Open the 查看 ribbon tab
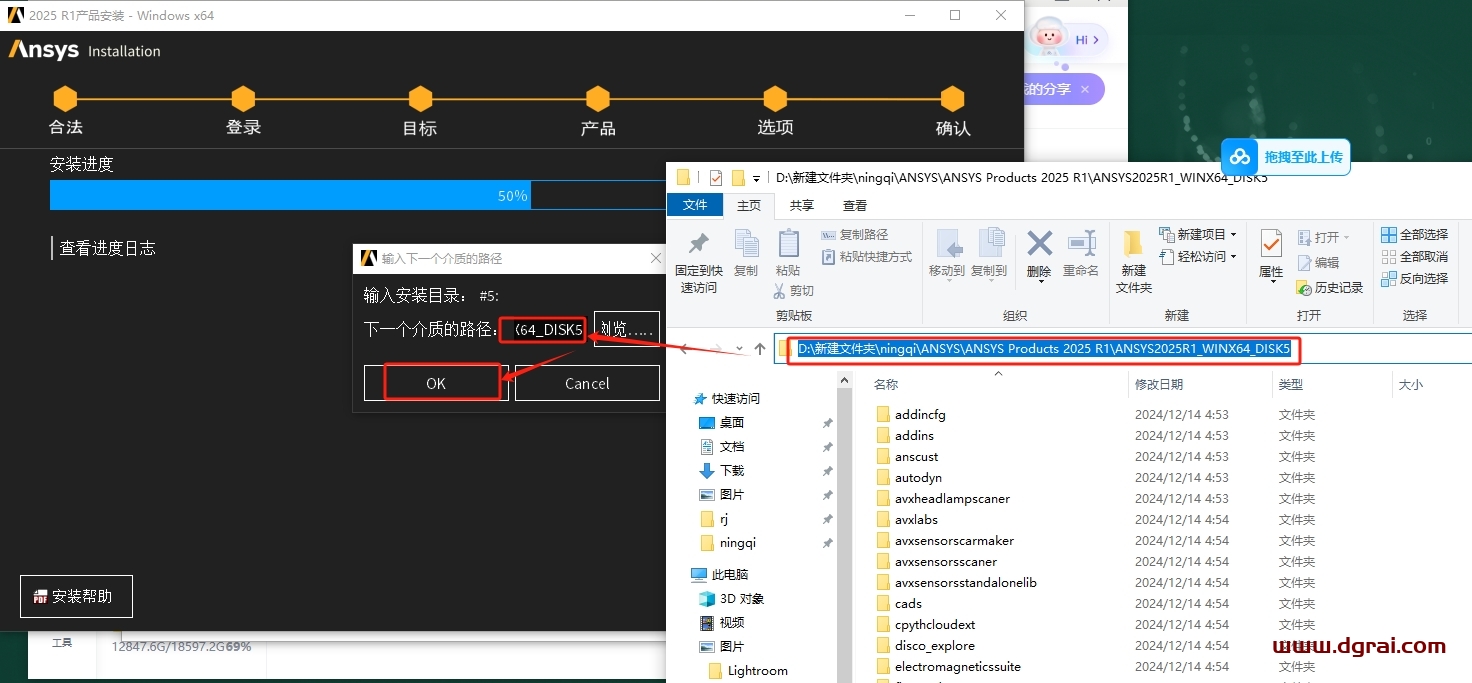 coord(855,205)
